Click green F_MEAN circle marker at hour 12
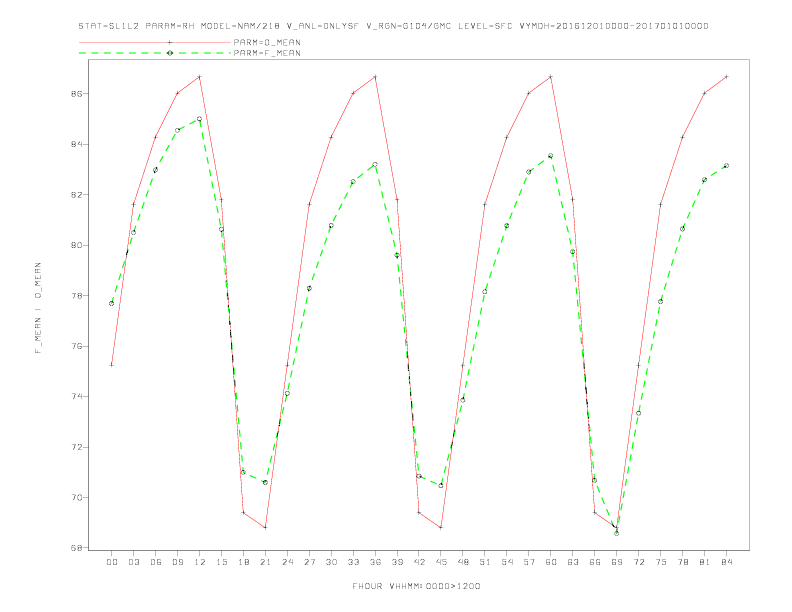This screenshot has height=612, width=792. [x=200, y=119]
